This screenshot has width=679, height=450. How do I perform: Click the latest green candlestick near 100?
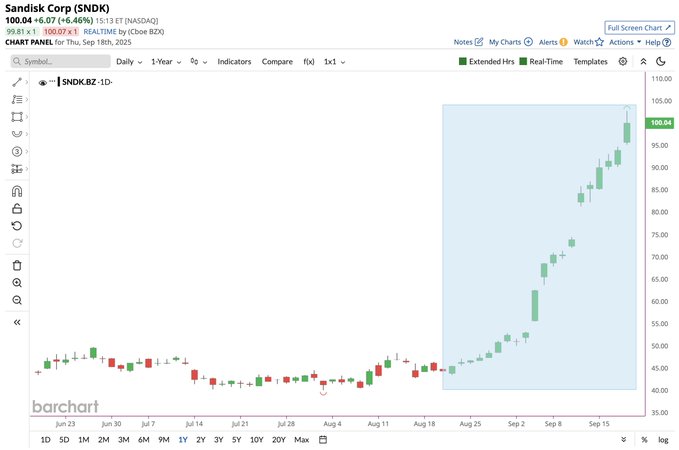click(x=627, y=133)
